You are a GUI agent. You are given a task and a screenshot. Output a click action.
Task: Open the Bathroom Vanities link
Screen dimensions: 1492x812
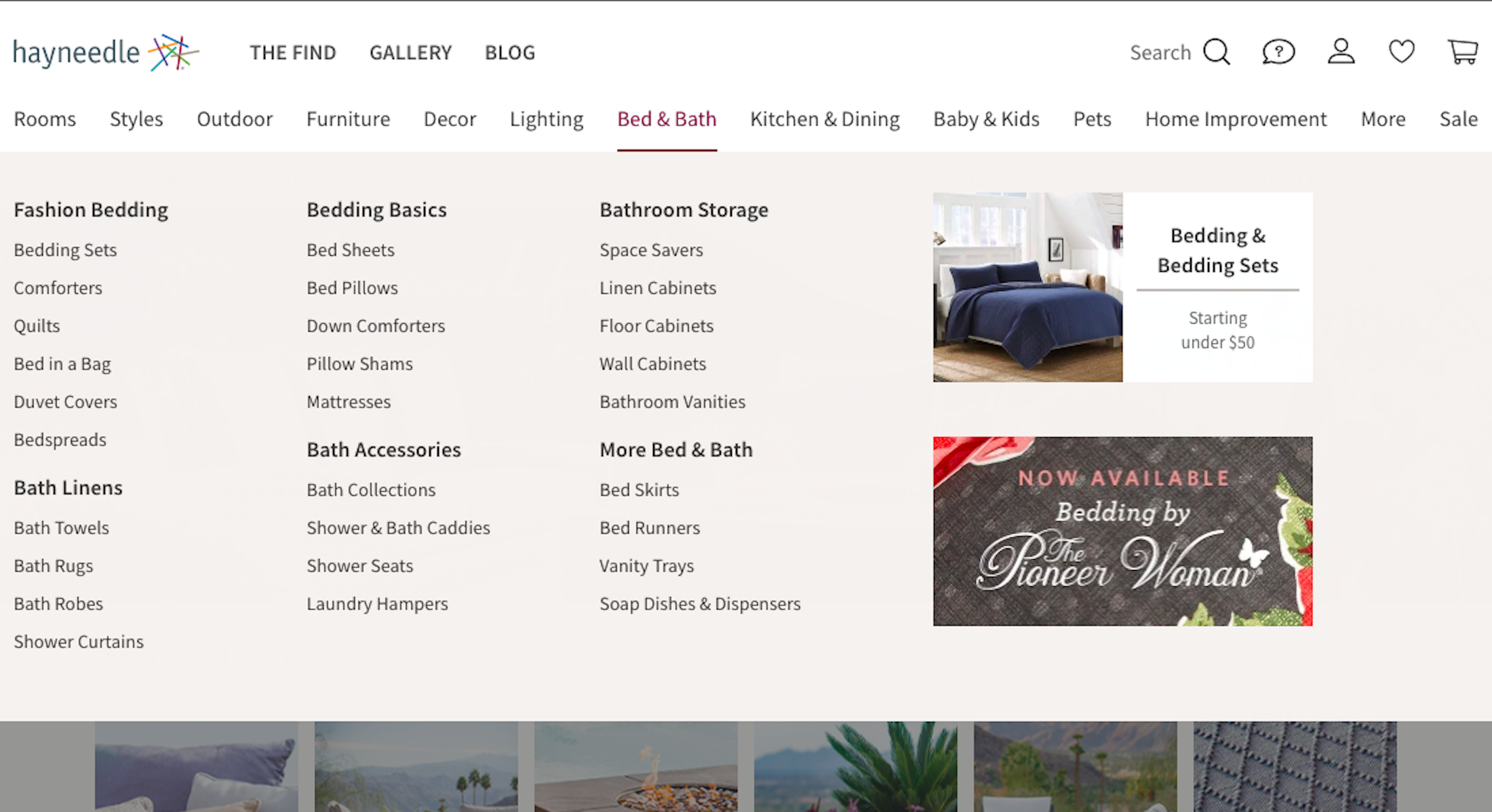tap(672, 402)
